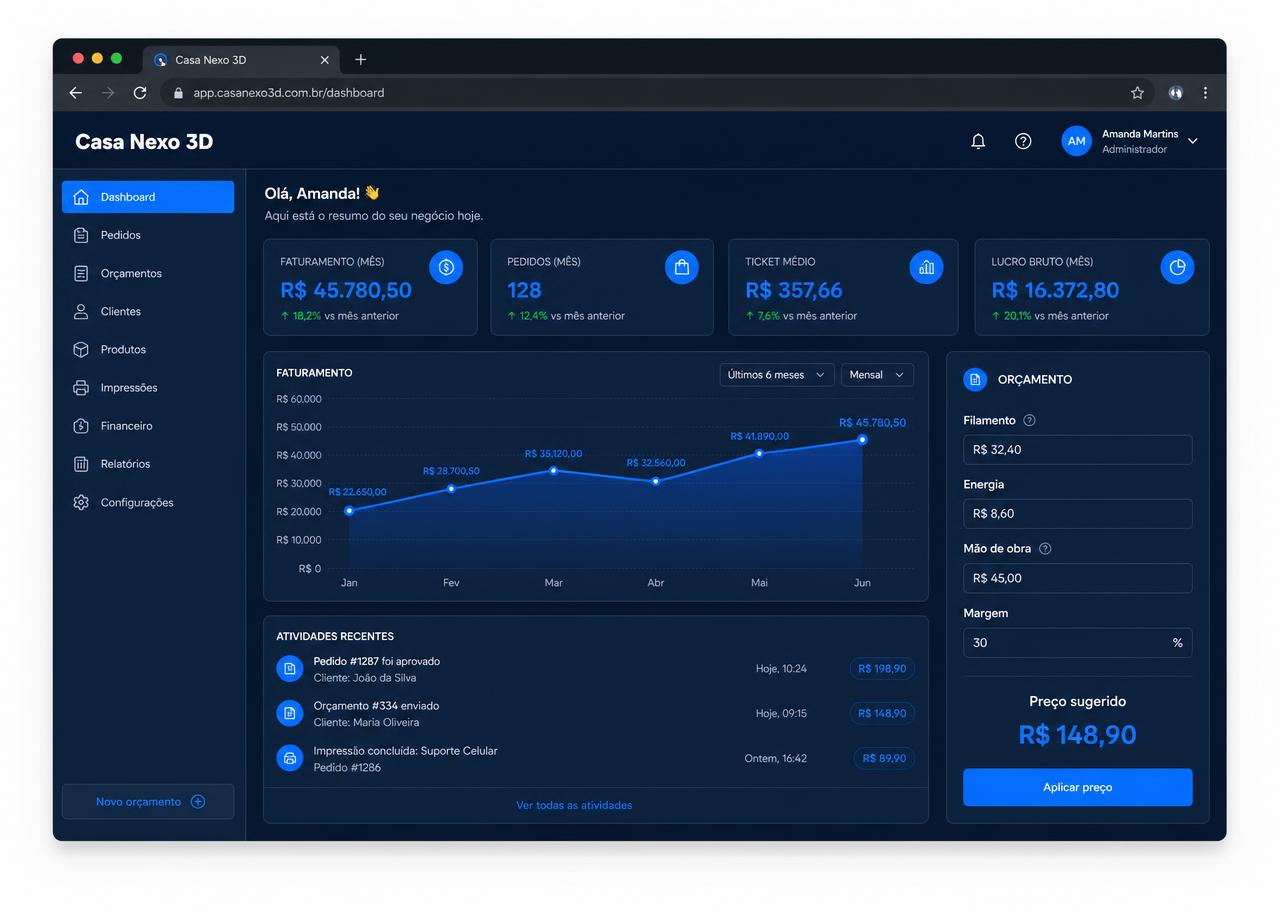
Task: Open Relatórios in the sidebar
Action: pos(148,464)
